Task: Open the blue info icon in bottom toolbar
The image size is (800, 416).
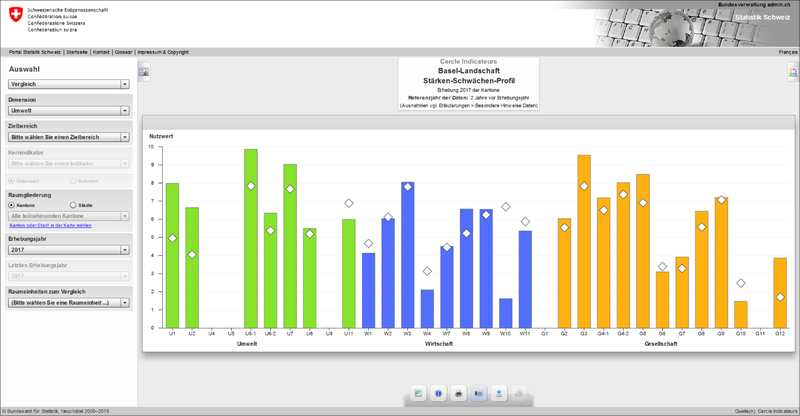Action: [438, 394]
